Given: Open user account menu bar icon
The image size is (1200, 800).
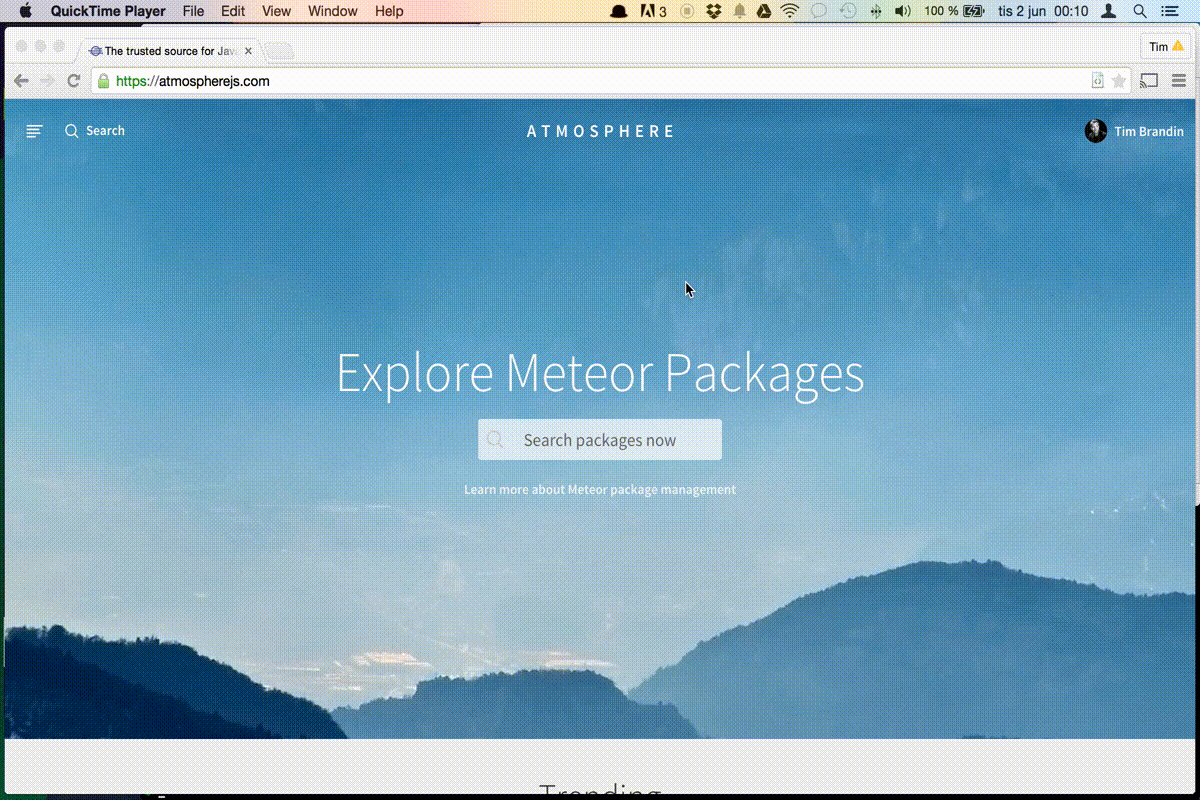Looking at the screenshot, I should 1108,11.
